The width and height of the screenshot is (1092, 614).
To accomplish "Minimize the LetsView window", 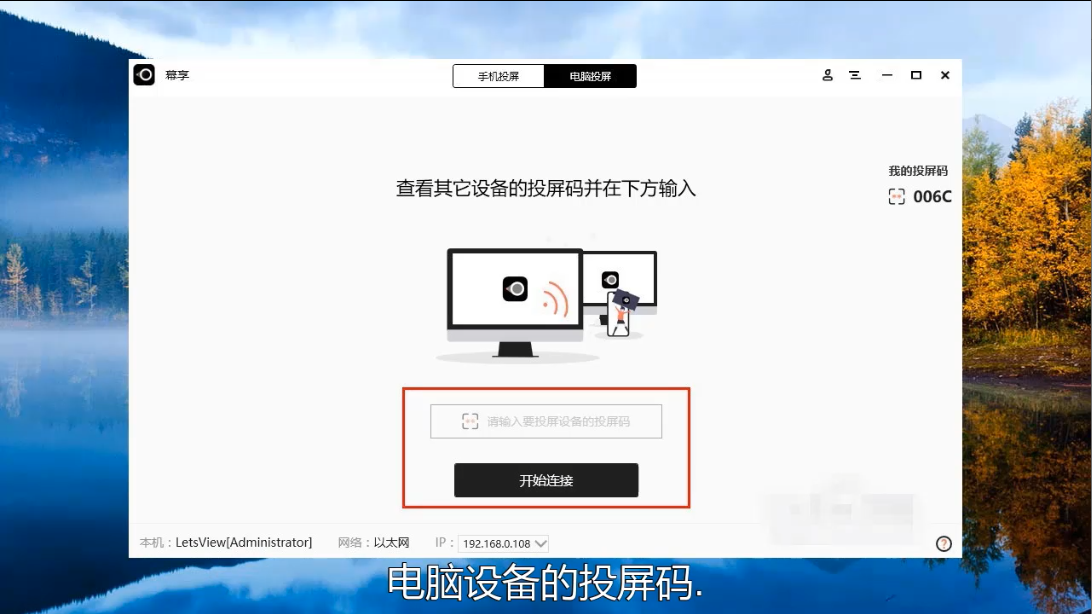I will click(886, 75).
